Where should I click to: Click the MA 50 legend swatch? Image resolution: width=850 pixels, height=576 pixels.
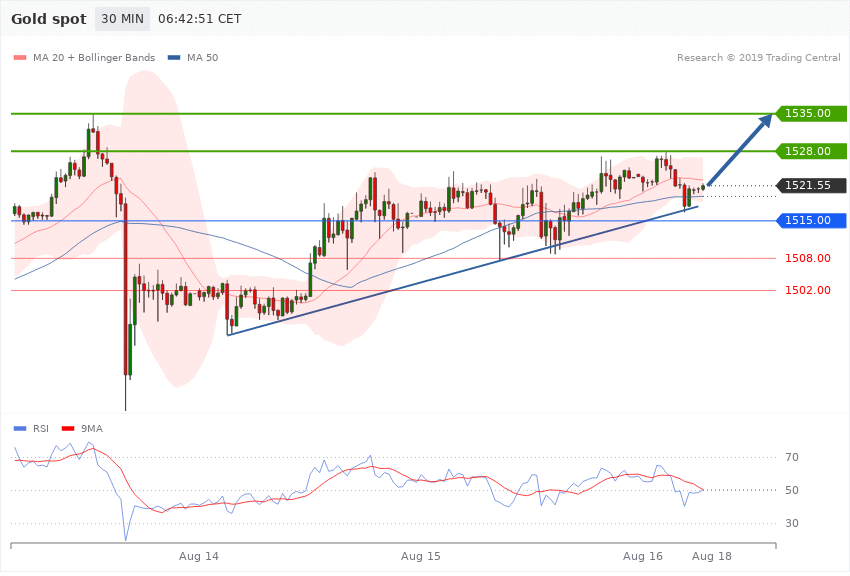[x=174, y=57]
